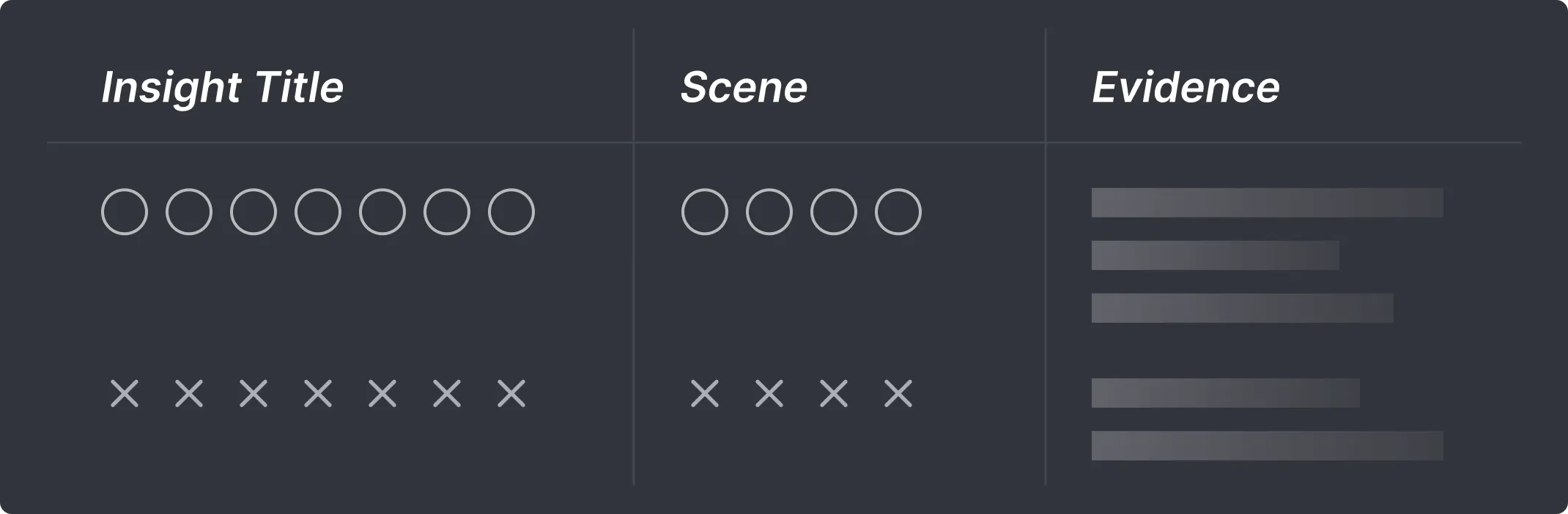This screenshot has height=514, width=1568.
Task: Click the second circle under Scene
Action: tap(769, 212)
